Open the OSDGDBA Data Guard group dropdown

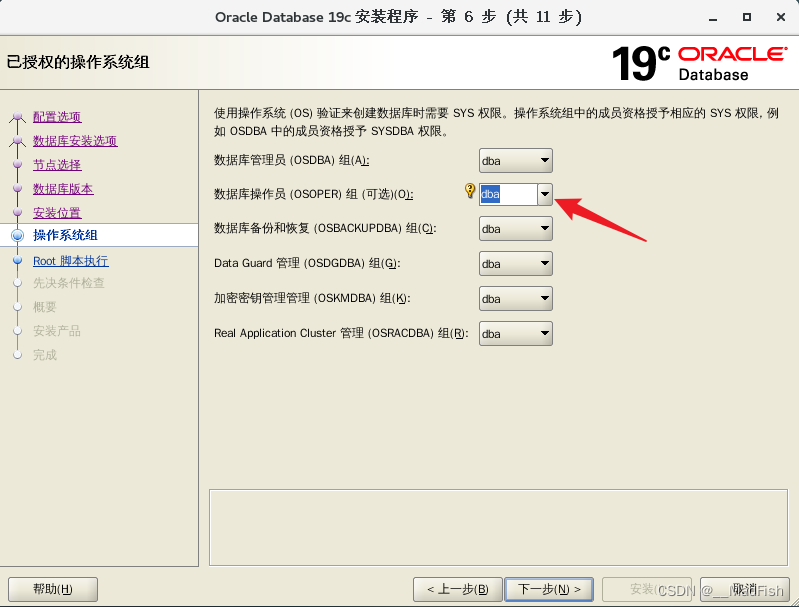tap(516, 264)
